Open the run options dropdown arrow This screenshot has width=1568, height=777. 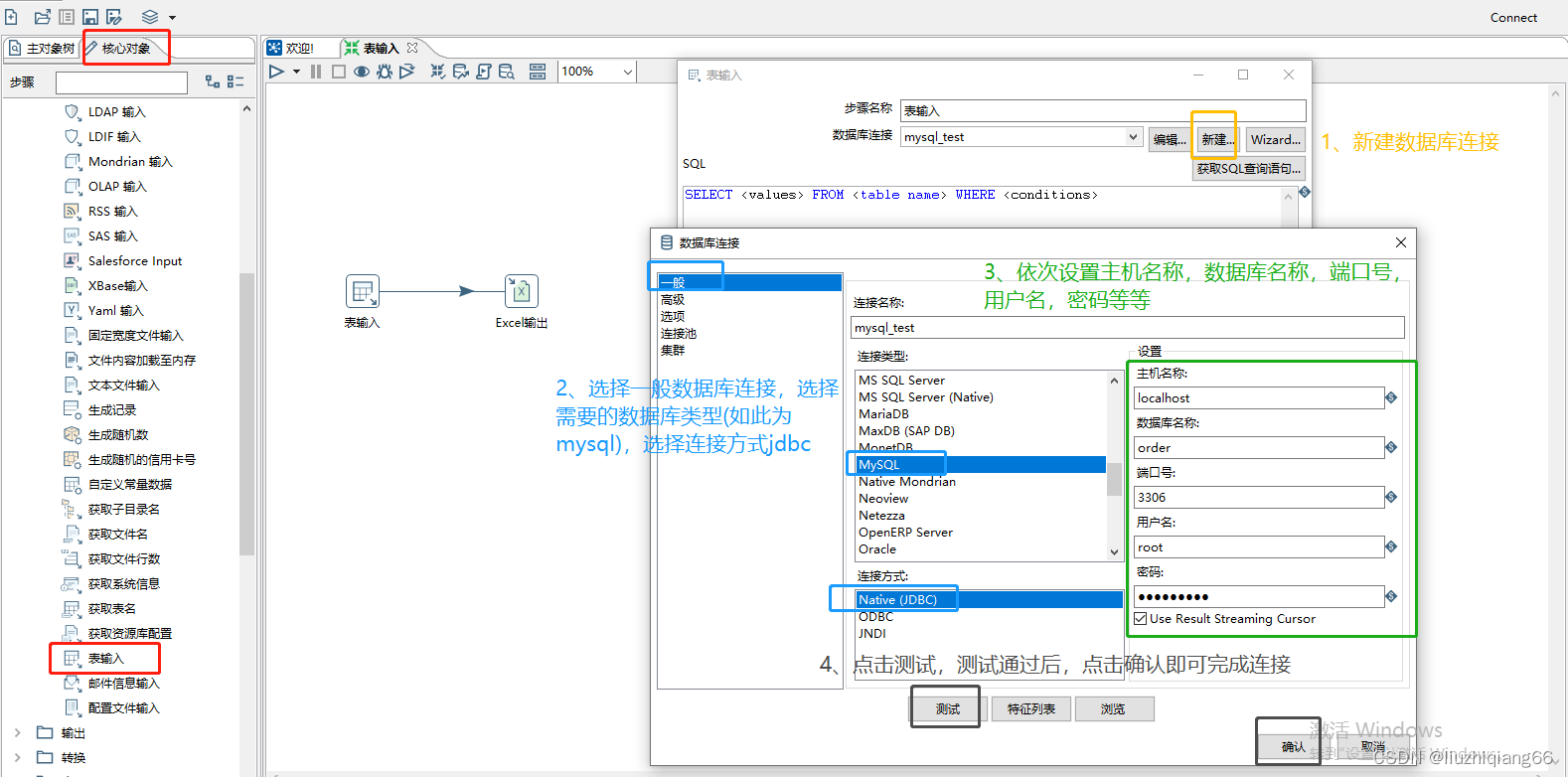(296, 72)
